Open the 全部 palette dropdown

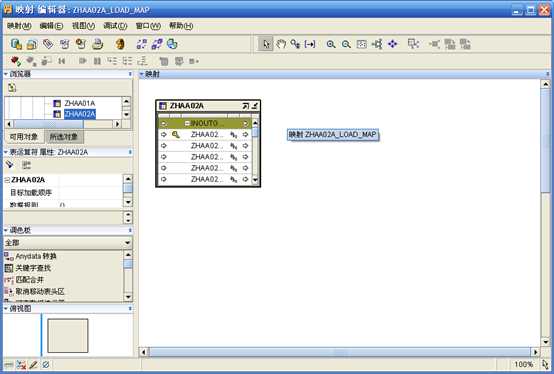[x=68, y=243]
